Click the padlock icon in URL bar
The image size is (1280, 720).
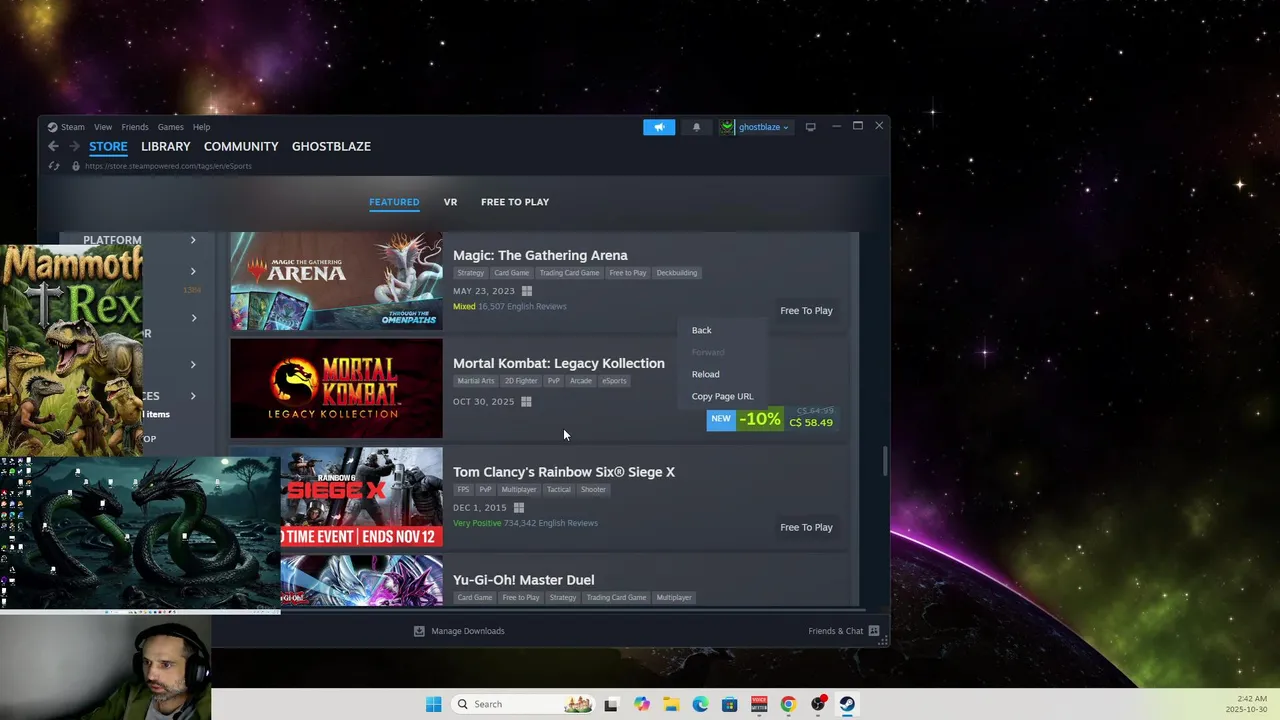point(75,166)
